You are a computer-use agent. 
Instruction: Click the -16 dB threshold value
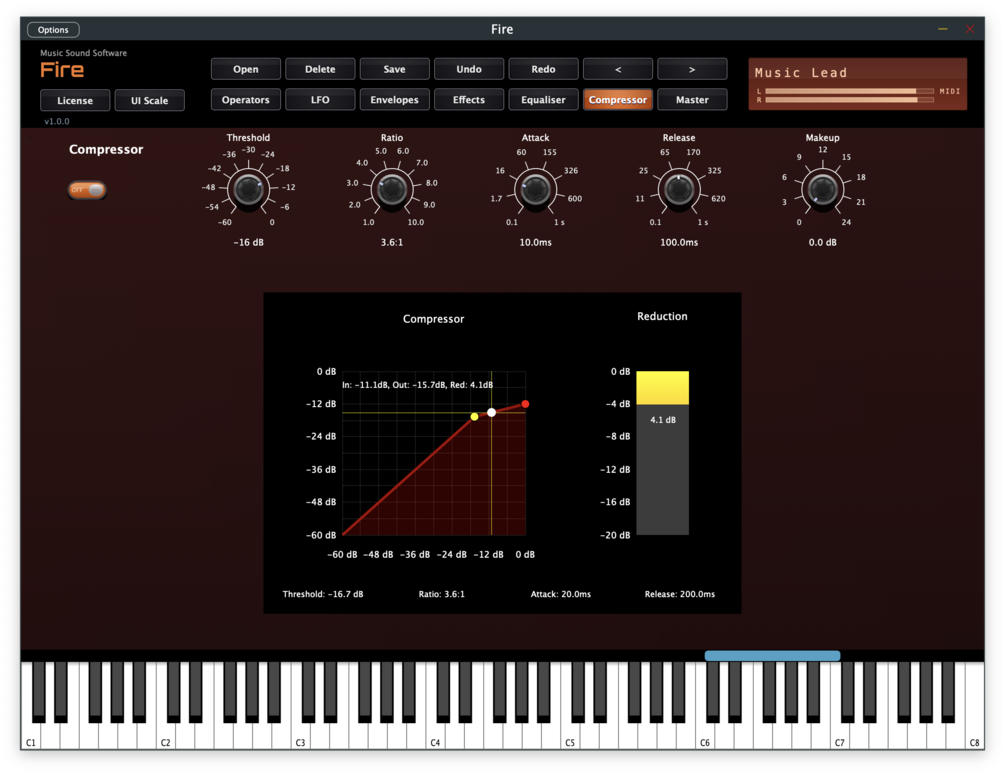(248, 242)
